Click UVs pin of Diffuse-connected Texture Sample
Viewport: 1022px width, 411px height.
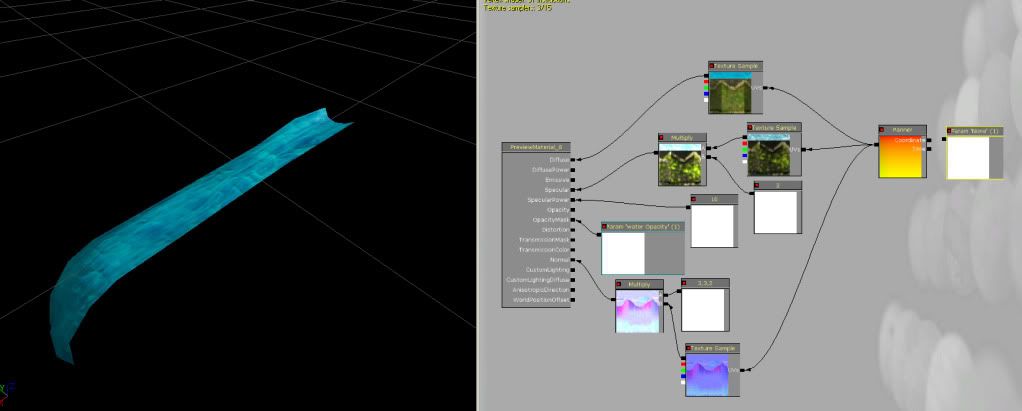[x=765, y=87]
